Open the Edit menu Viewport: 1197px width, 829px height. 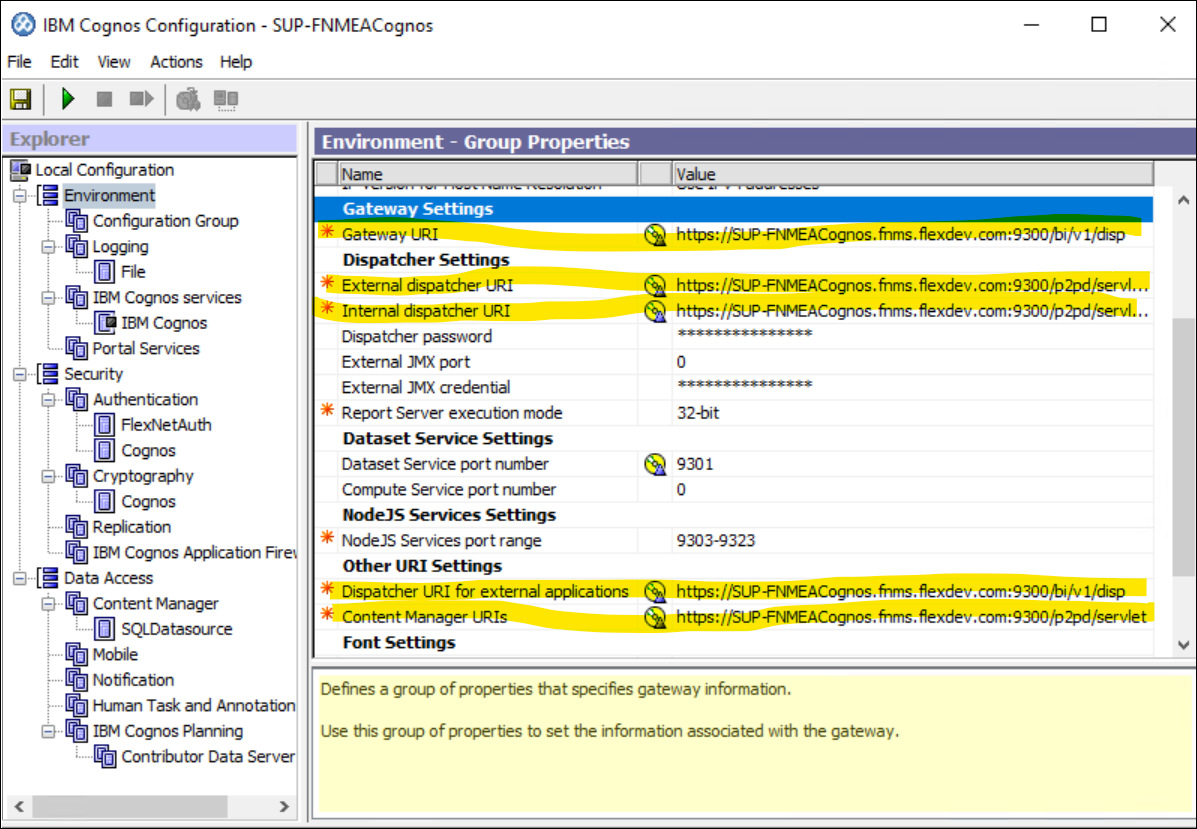pos(64,62)
